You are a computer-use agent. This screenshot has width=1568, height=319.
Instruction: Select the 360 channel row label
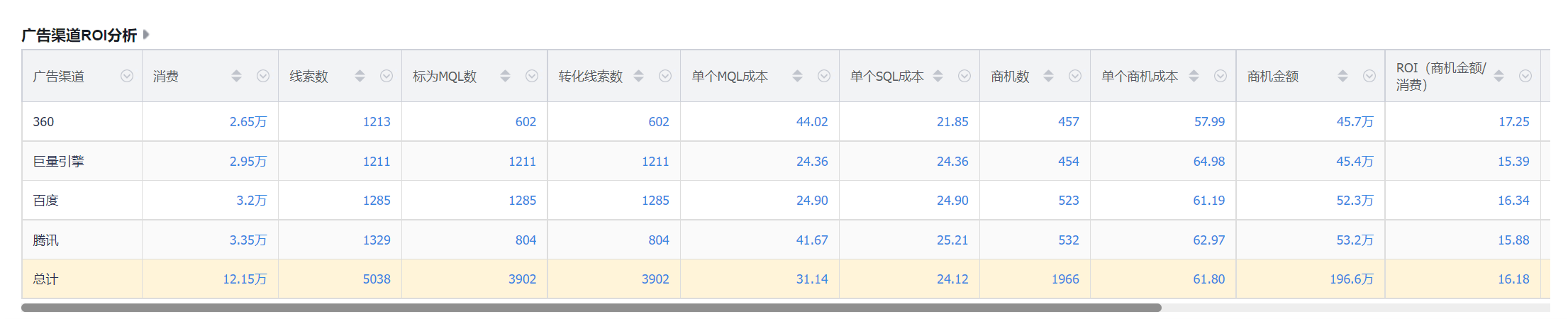click(x=43, y=122)
